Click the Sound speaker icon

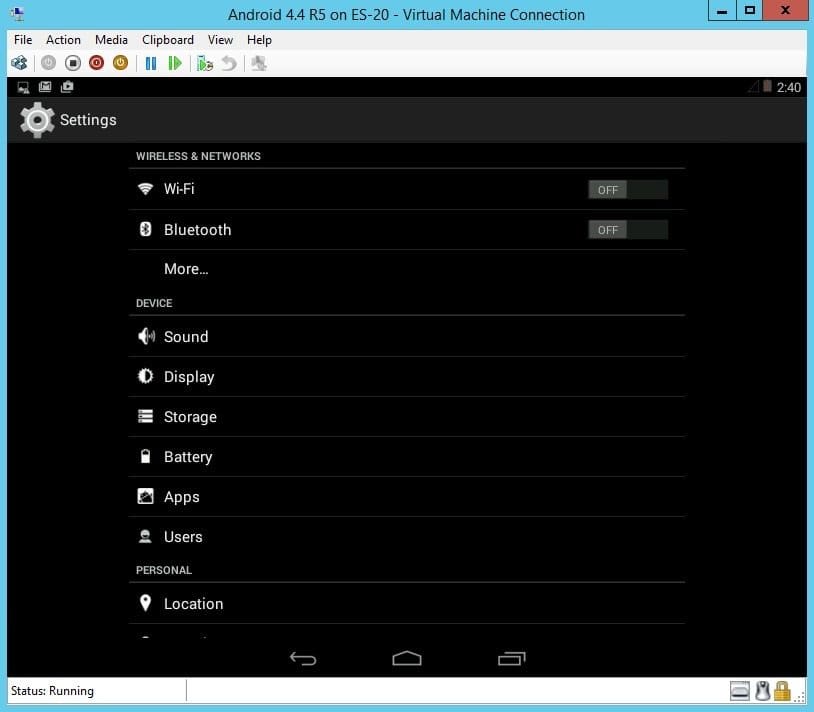tap(146, 336)
